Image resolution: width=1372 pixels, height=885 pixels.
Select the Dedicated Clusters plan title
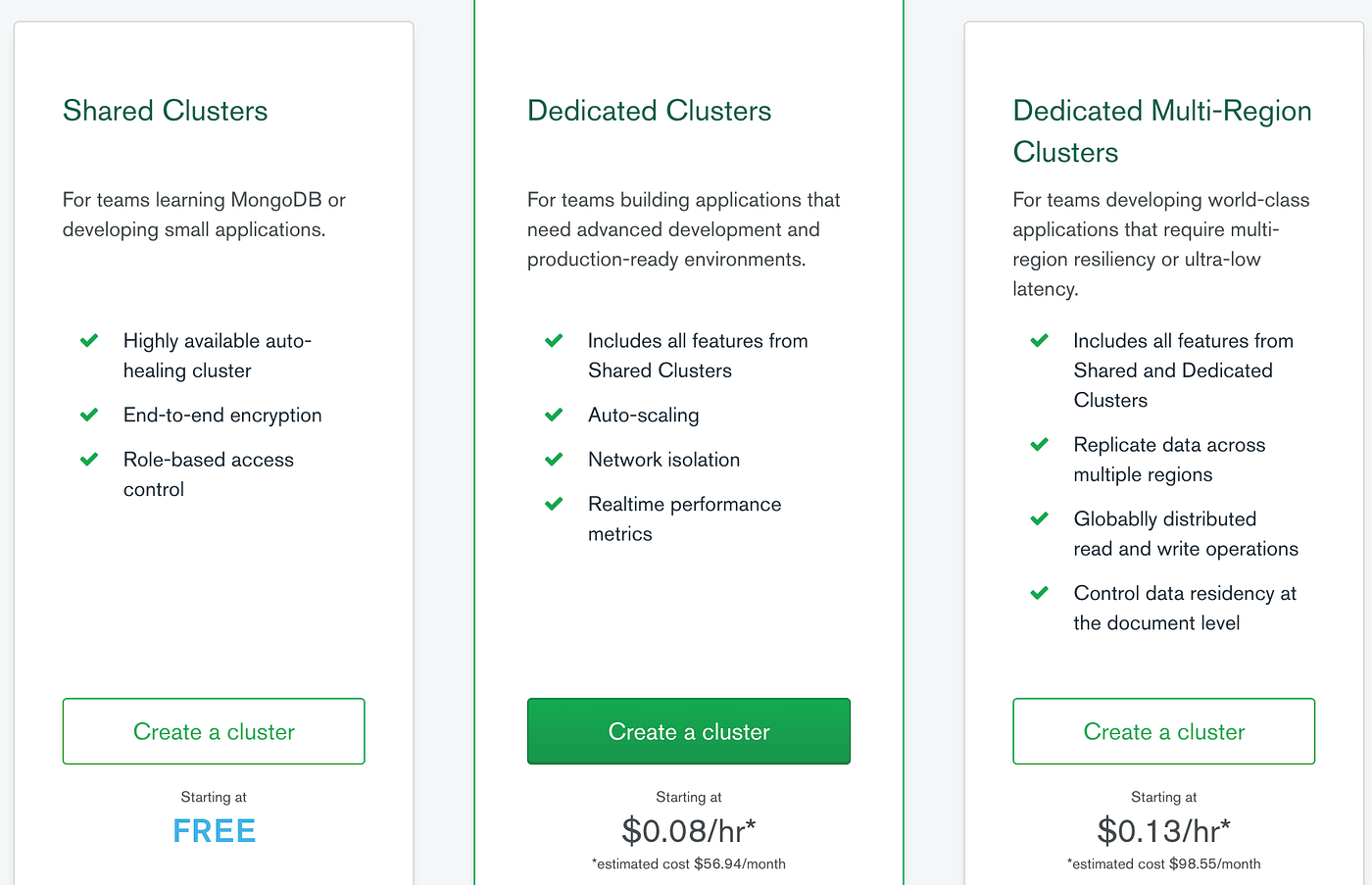point(649,111)
